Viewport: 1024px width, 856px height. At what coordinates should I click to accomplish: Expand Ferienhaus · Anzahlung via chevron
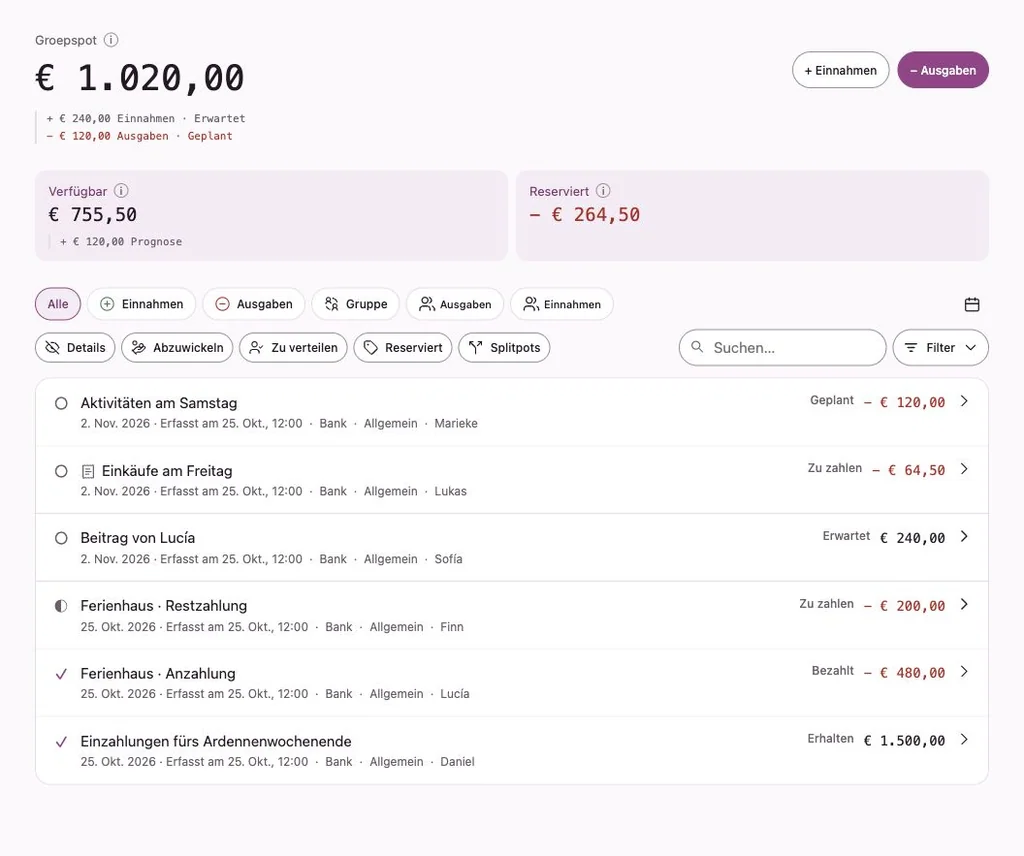tap(964, 671)
